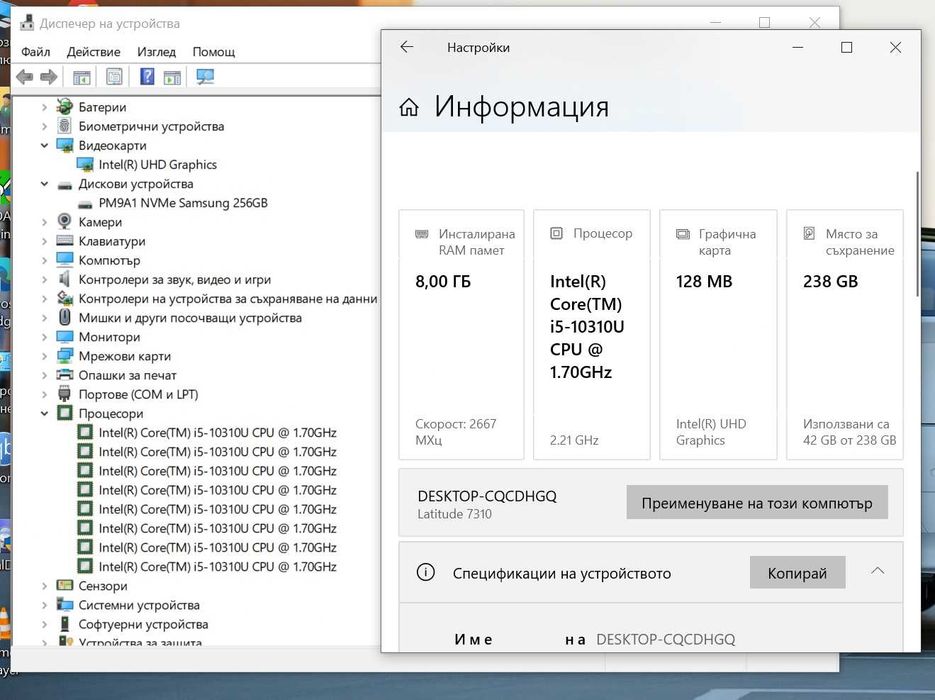Select Контролери на устройства за съхраняване на данни
The height and width of the screenshot is (700, 935).
tap(228, 298)
